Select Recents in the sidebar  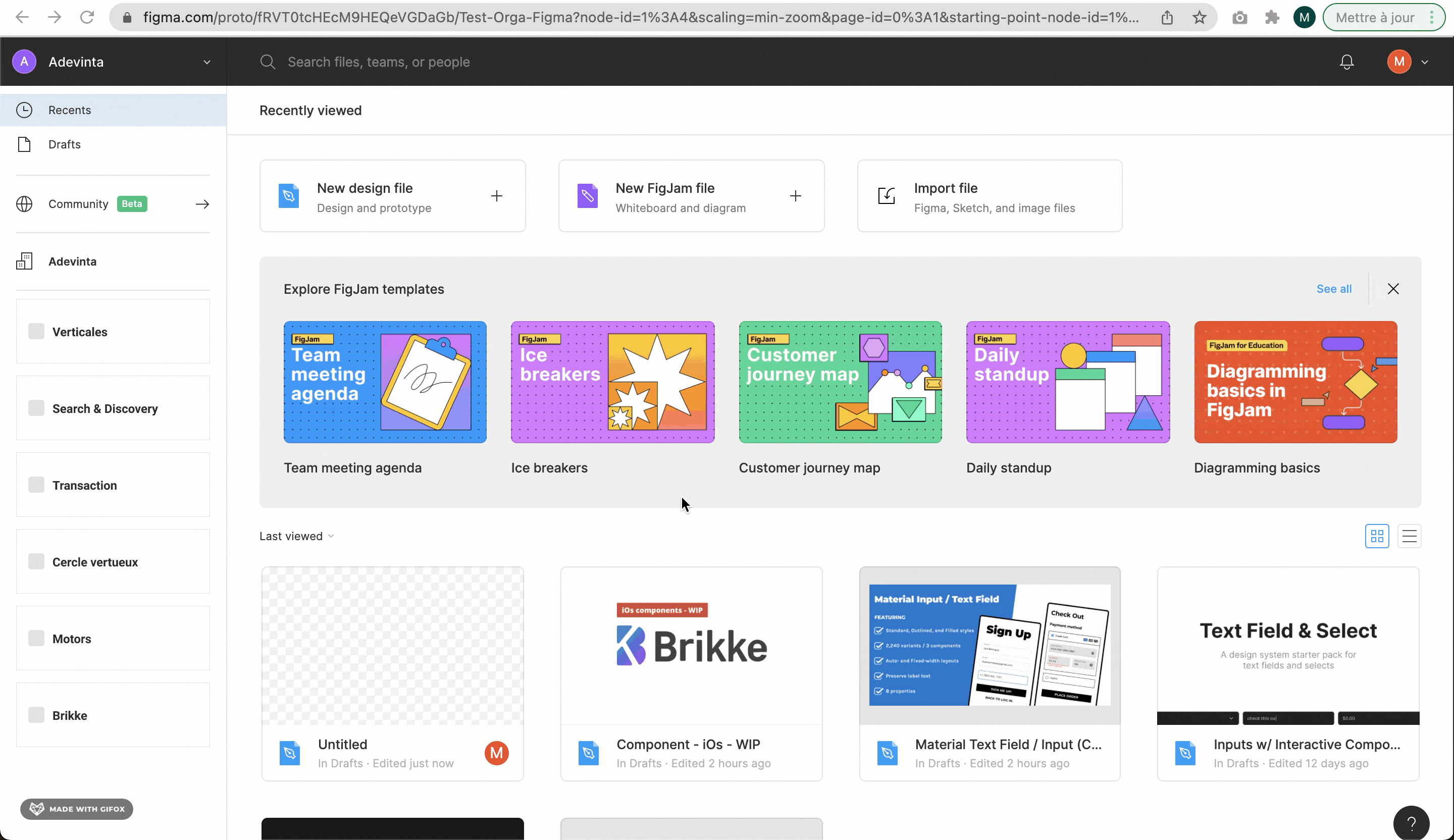tap(69, 110)
